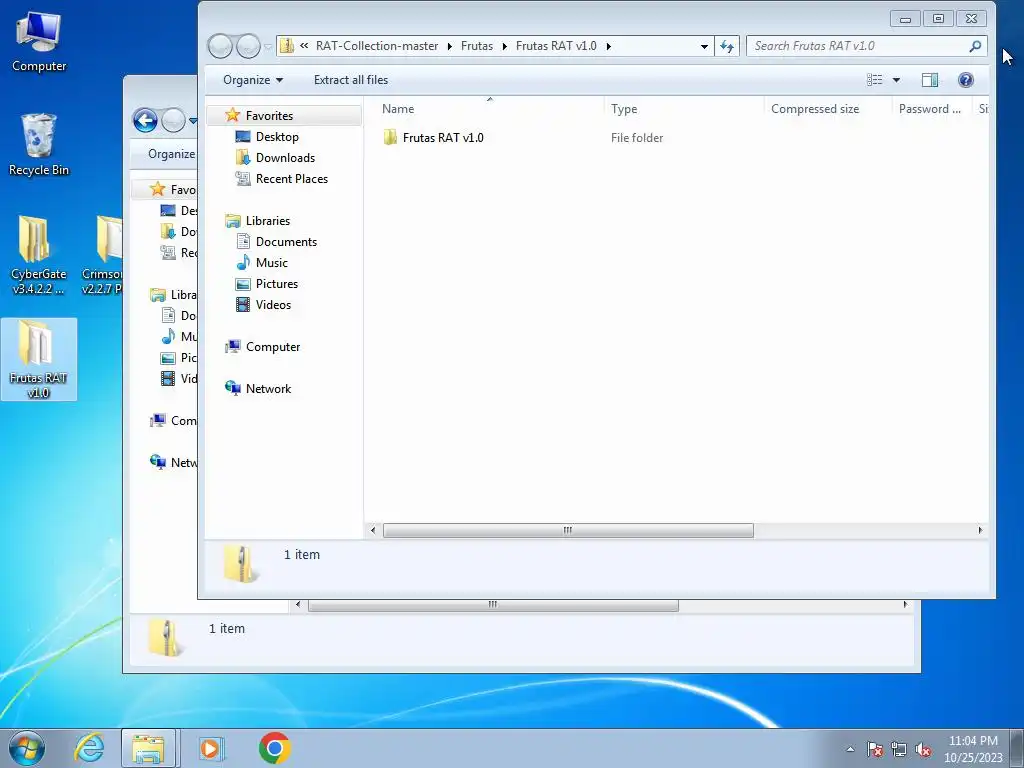Click the Start button on taskbar
1024x768 pixels.
tap(27, 748)
